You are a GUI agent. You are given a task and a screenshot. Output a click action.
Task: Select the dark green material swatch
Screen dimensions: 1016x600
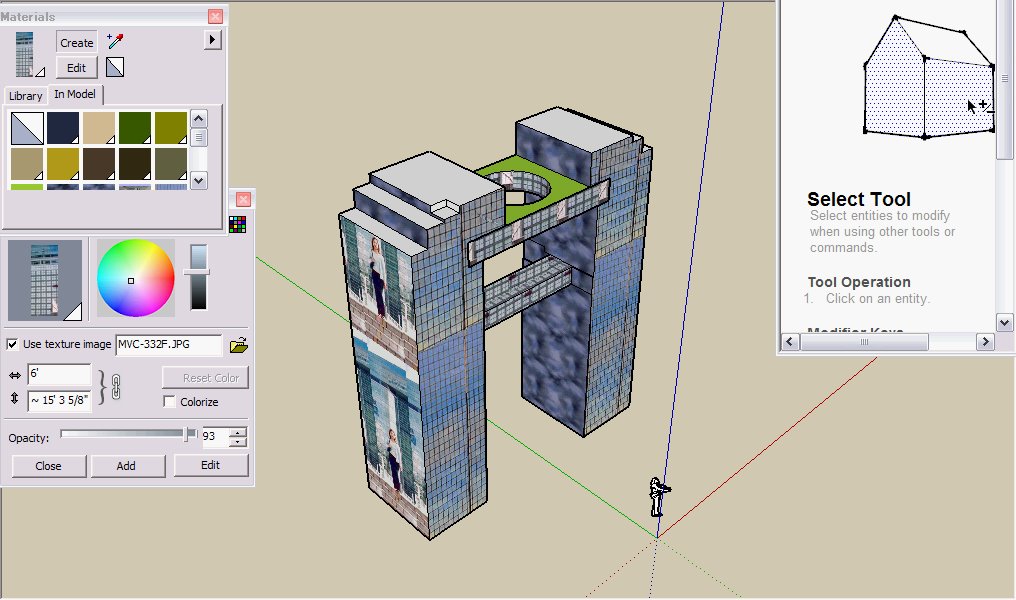[x=135, y=128]
